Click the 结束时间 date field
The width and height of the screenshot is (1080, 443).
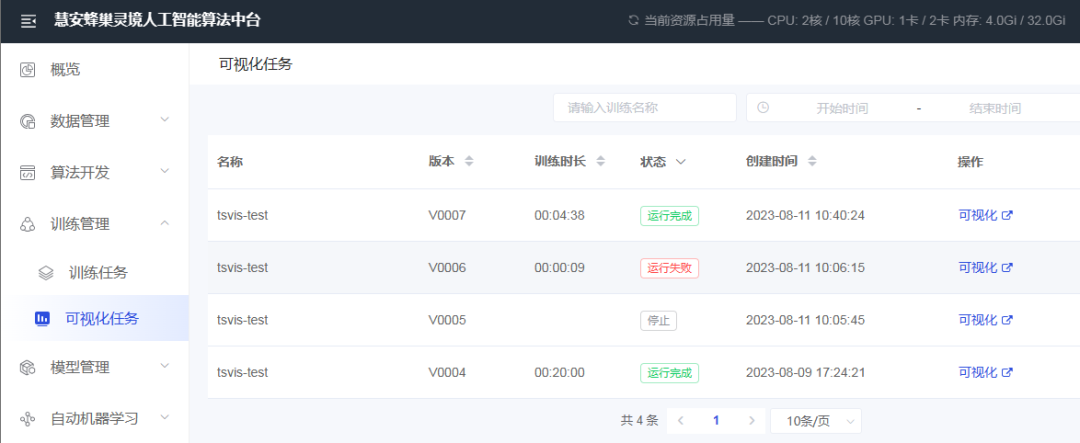point(994,108)
